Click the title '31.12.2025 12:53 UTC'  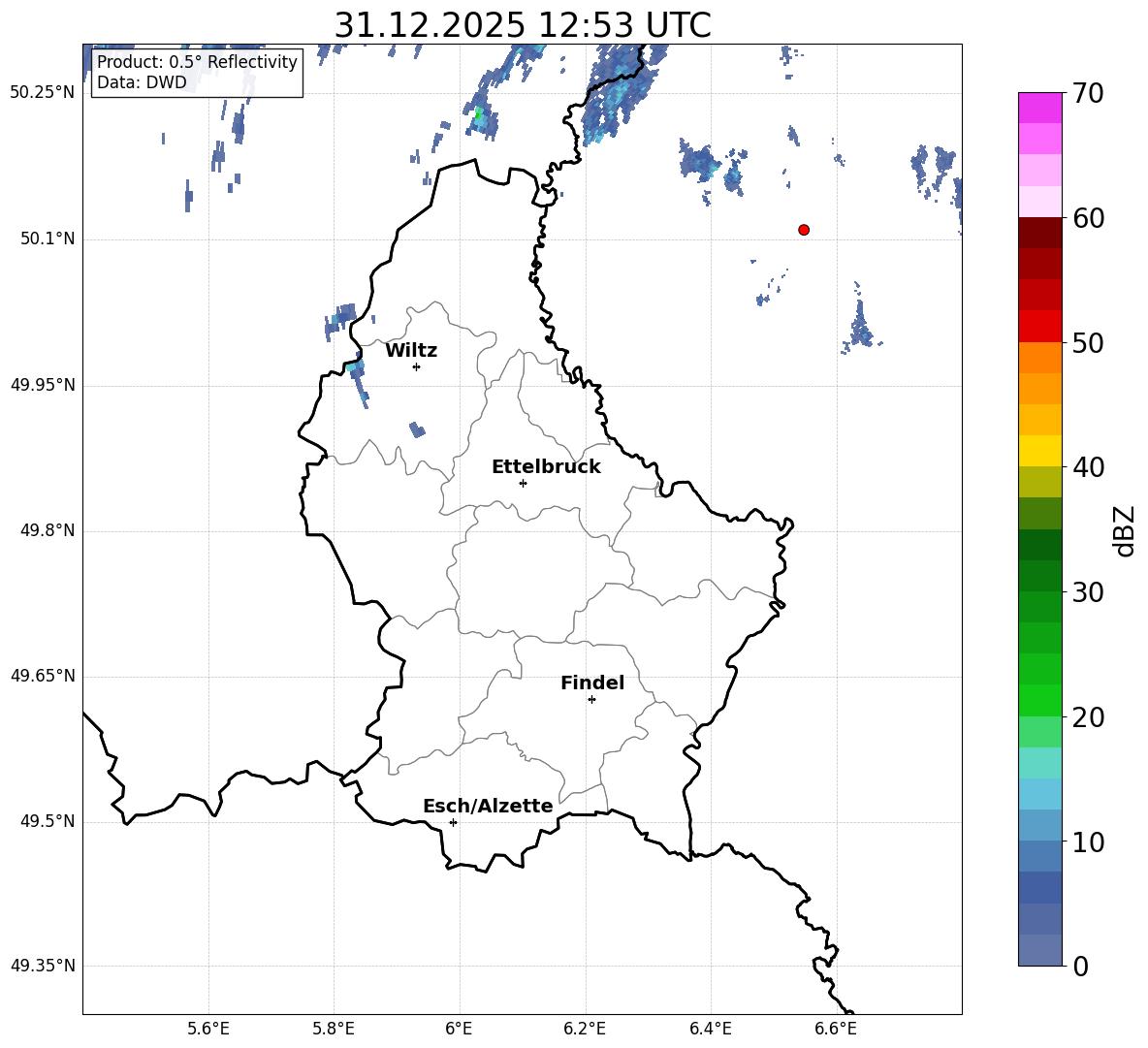pyautogui.click(x=523, y=25)
